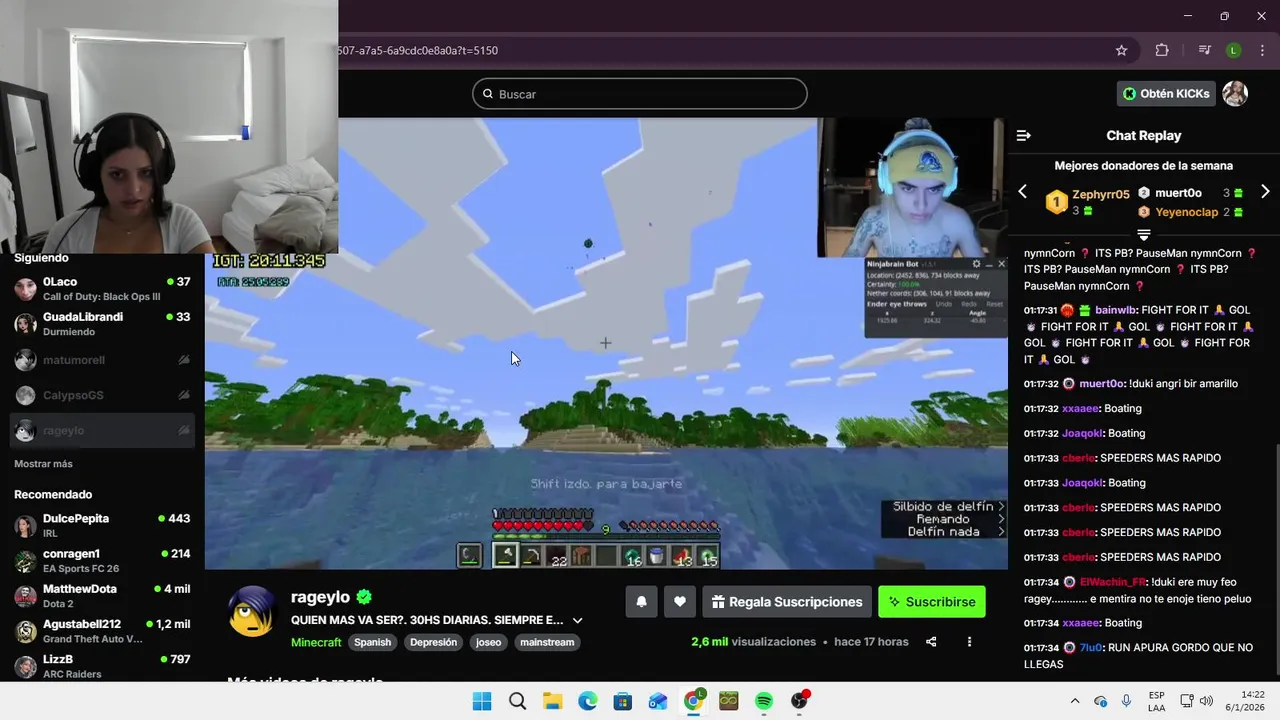Image resolution: width=1280 pixels, height=720 pixels.
Task: Open Spotify from taskbar
Action: click(764, 701)
